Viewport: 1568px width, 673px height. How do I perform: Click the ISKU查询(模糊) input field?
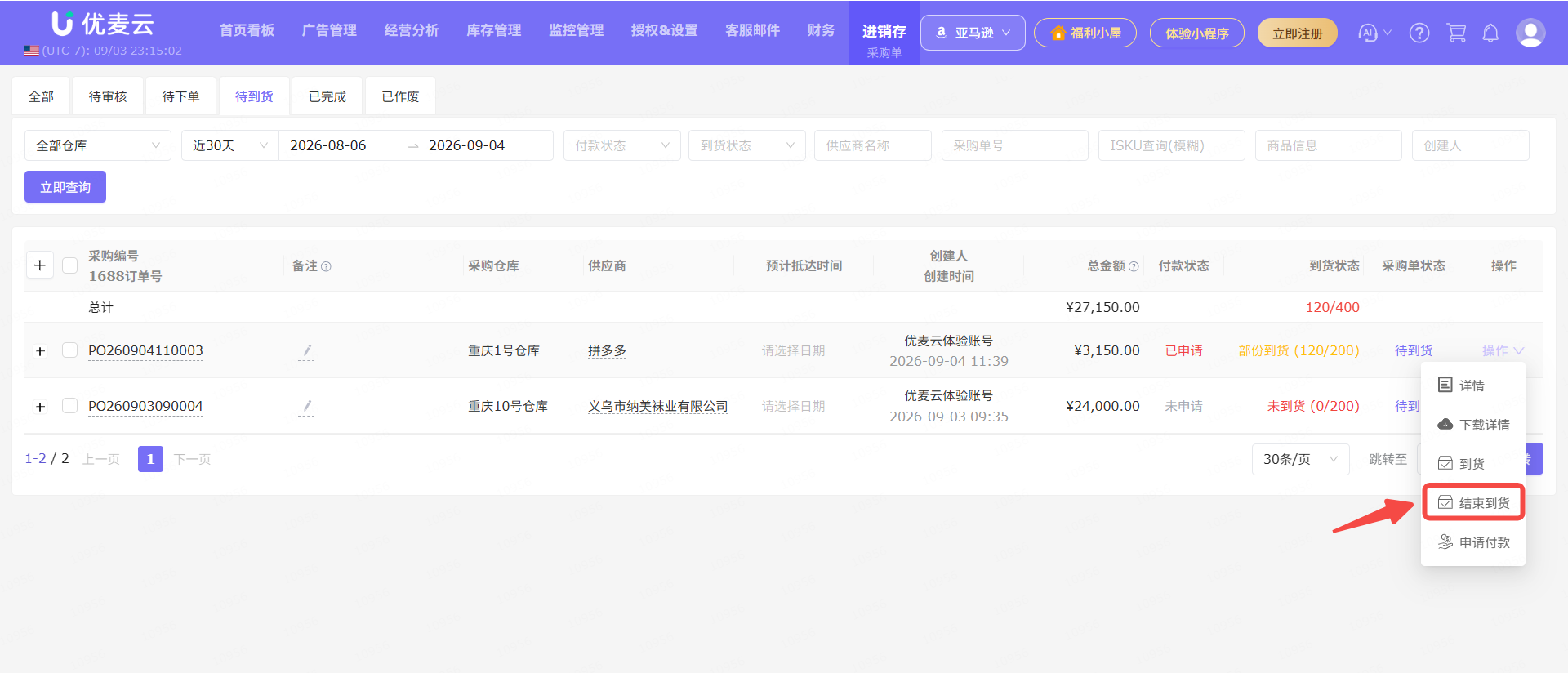pos(1172,145)
